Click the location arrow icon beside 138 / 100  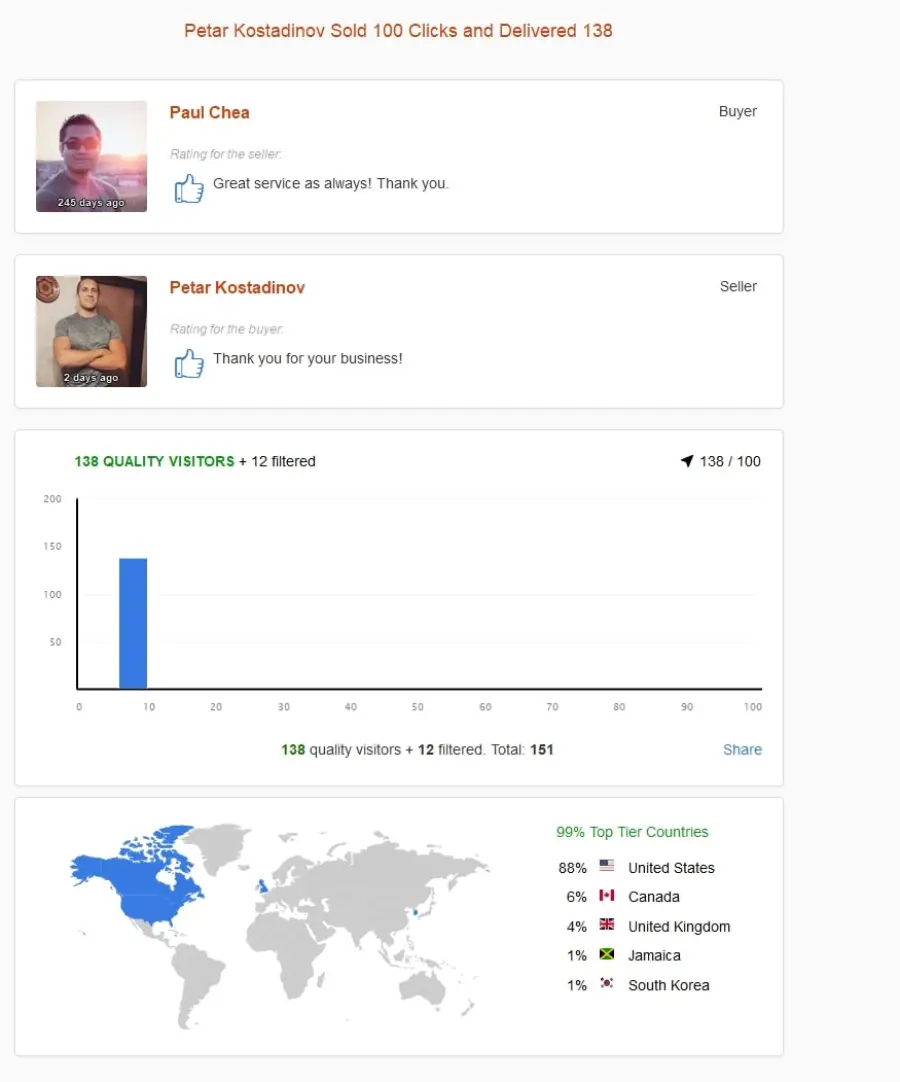[687, 461]
